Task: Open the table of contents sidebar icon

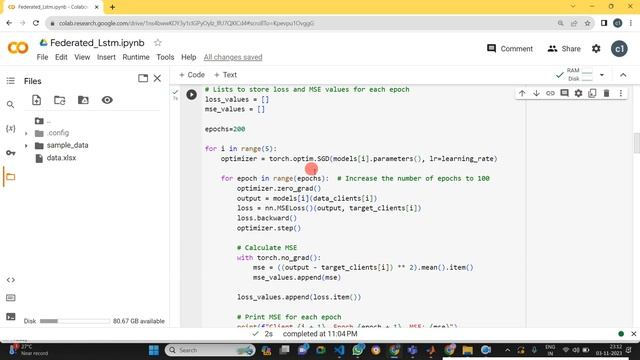Action: pyautogui.click(x=11, y=81)
